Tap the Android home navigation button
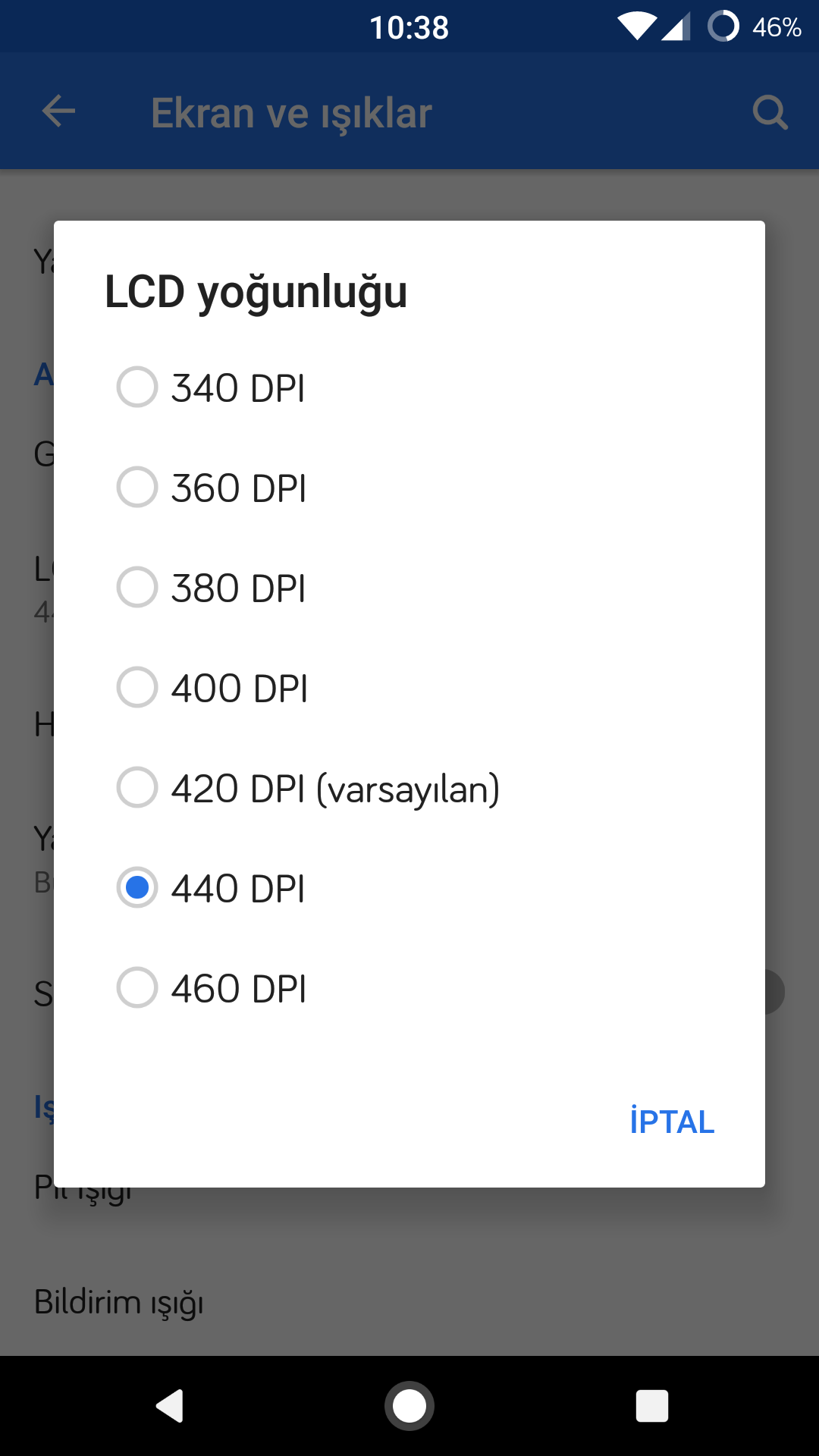The height and width of the screenshot is (1456, 819). pos(409,1406)
